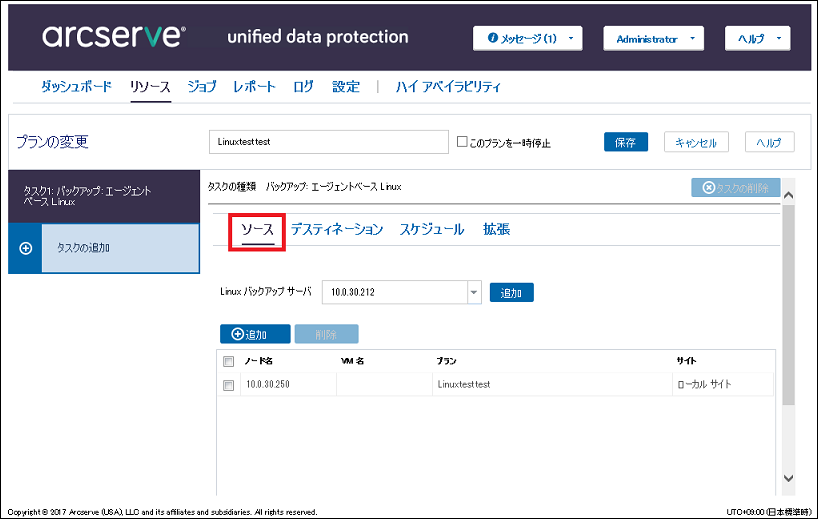Click the 保存 button
The width and height of the screenshot is (818, 519).
click(625, 142)
